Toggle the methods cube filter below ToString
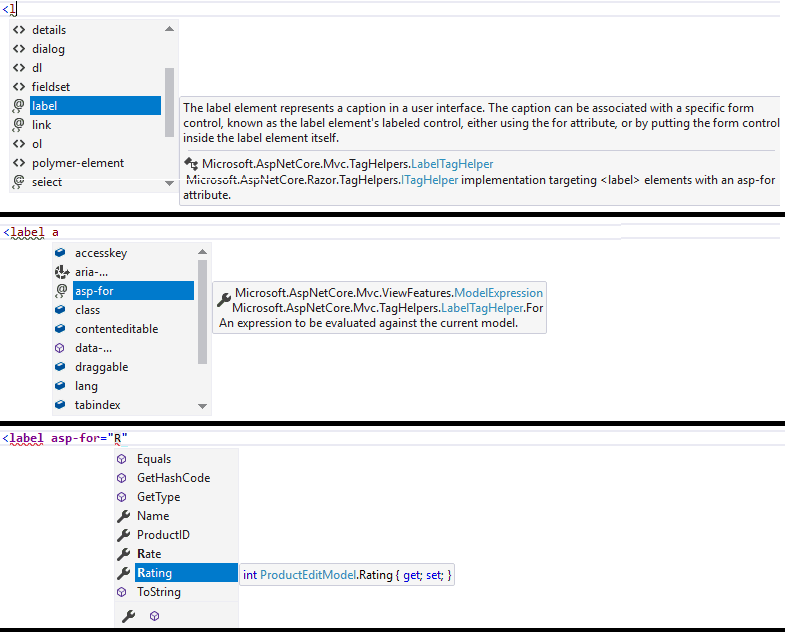785x632 pixels. click(154, 617)
